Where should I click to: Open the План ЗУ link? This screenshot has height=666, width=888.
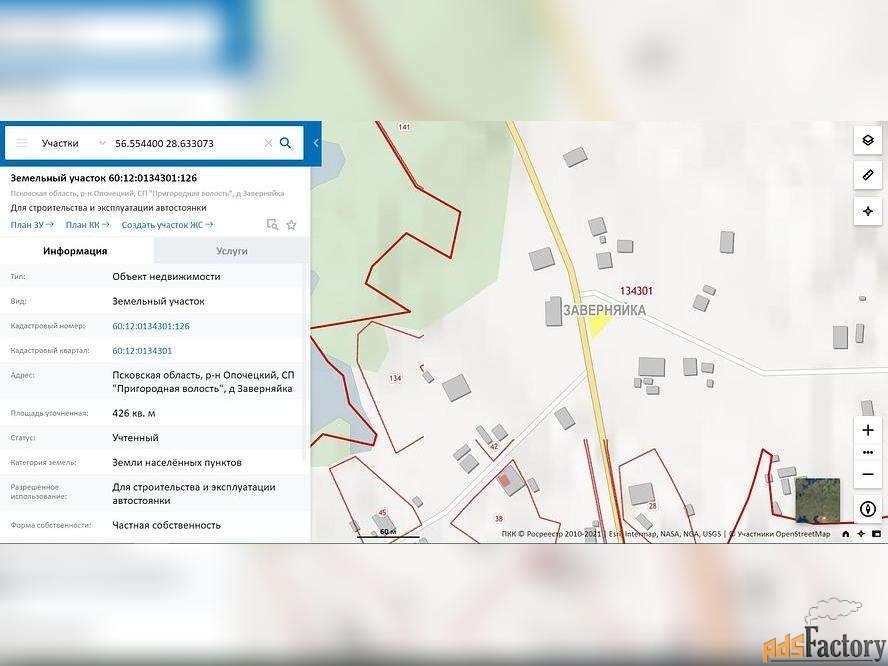coord(32,225)
